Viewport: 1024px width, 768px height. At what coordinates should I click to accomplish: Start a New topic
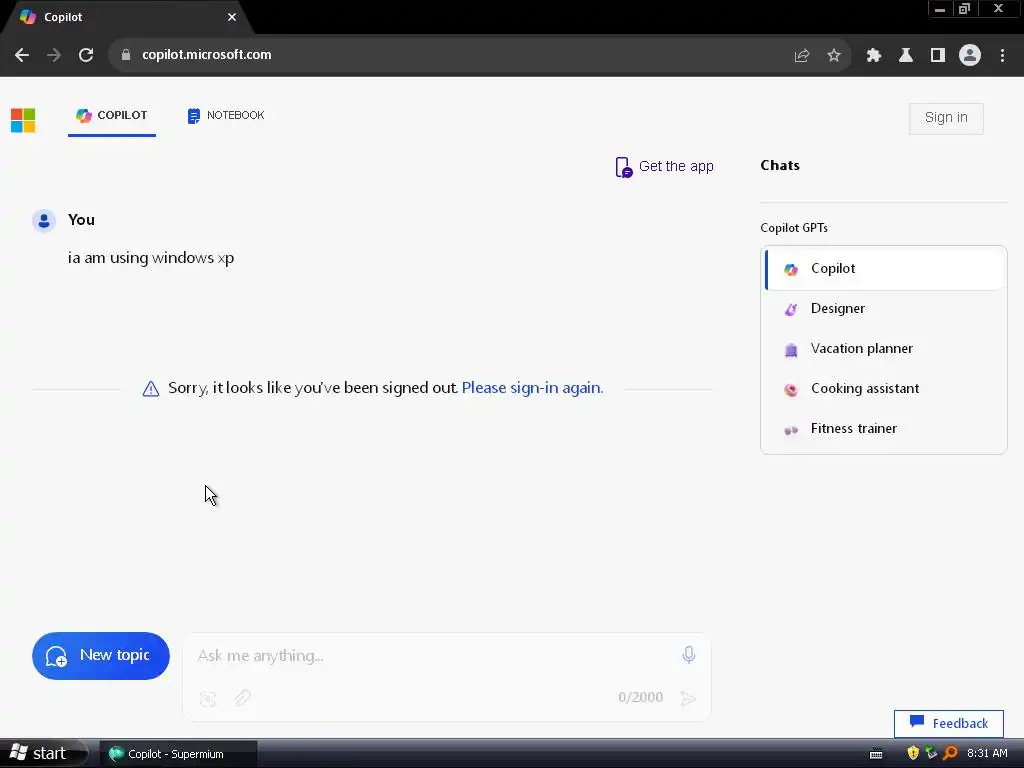[x=101, y=656]
